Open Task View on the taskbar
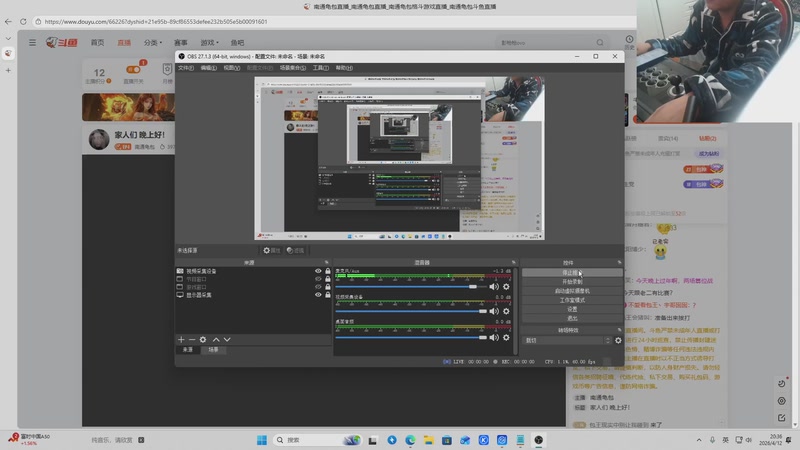This screenshot has height=450, width=800. coord(373,440)
